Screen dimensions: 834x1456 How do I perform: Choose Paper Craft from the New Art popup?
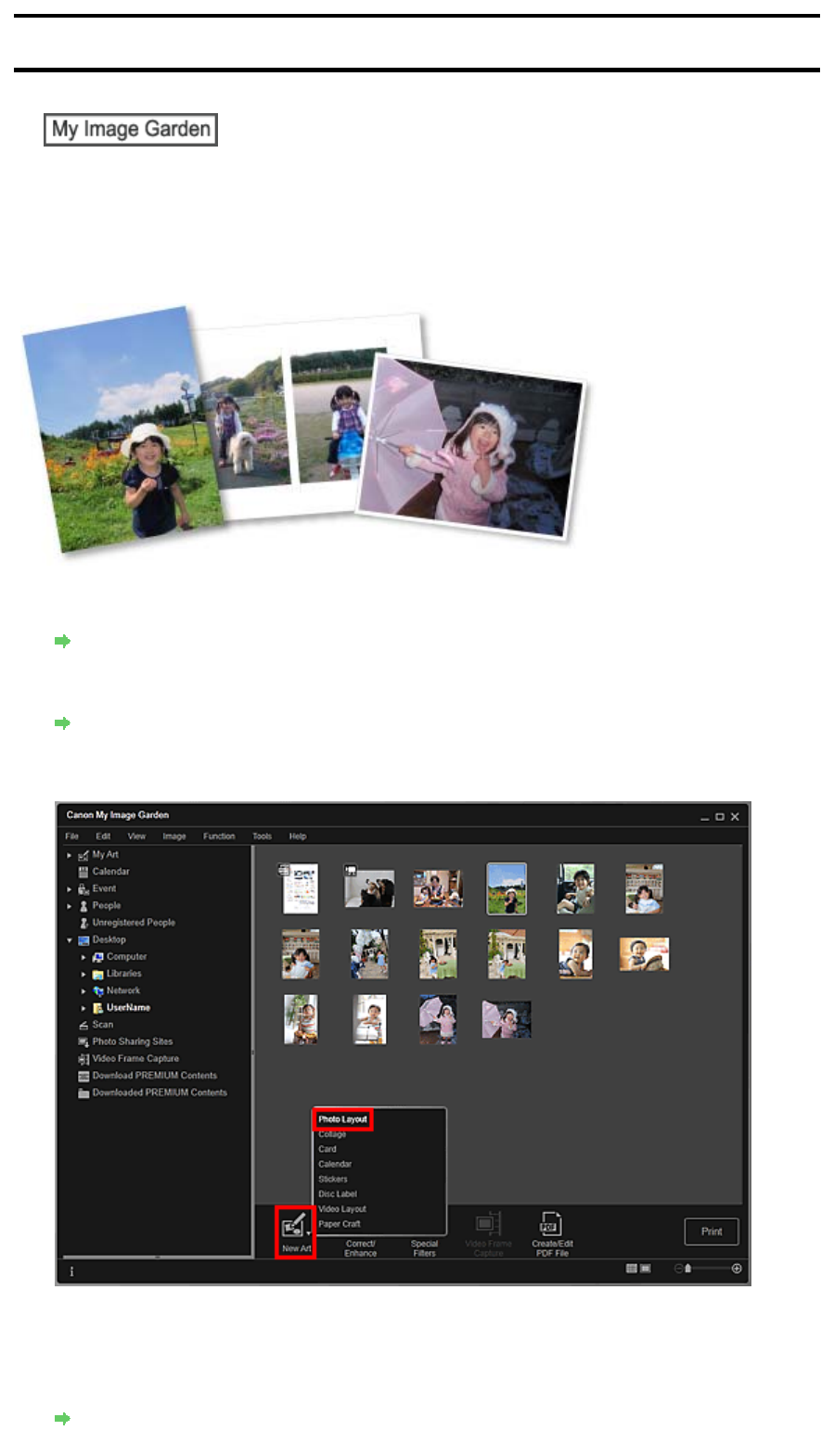tap(340, 1223)
